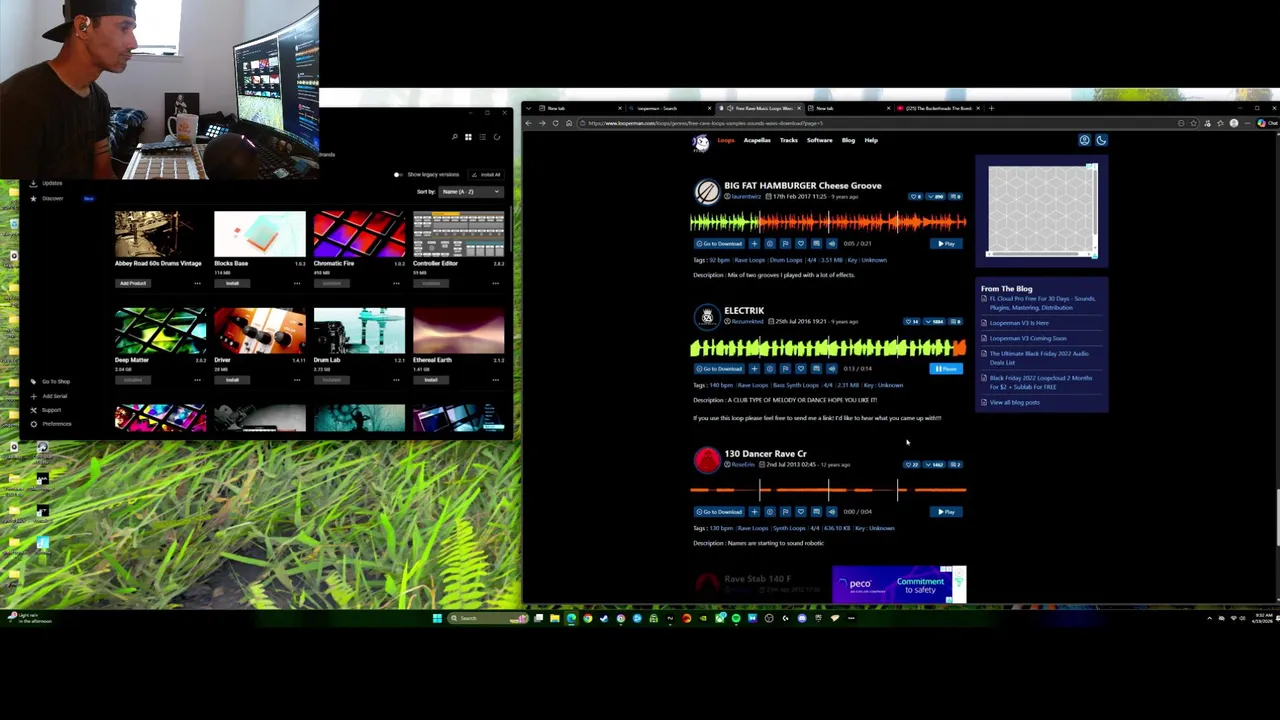
Task: Click Add Product for Abbey Road 60s Drums Vintage
Action: [x=133, y=283]
